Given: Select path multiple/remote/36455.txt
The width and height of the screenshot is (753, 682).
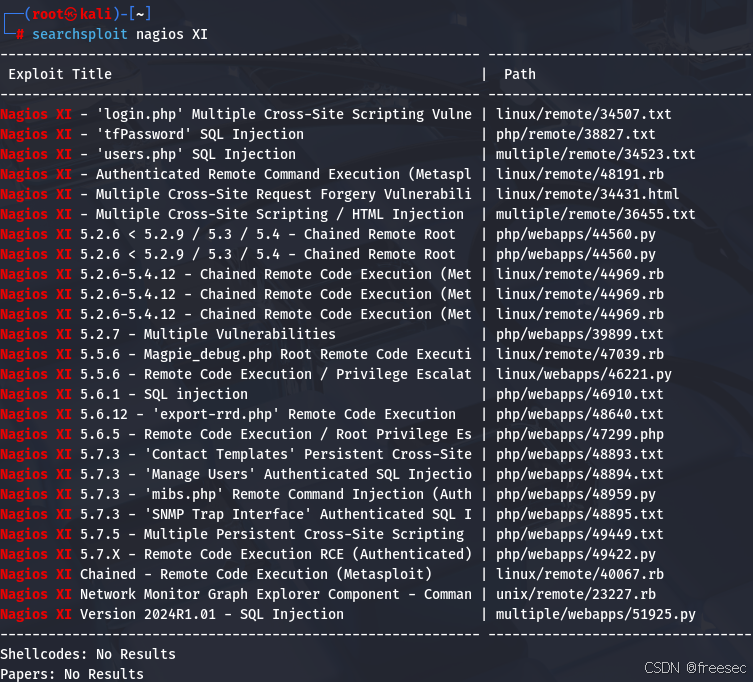Looking at the screenshot, I should coord(595,214).
